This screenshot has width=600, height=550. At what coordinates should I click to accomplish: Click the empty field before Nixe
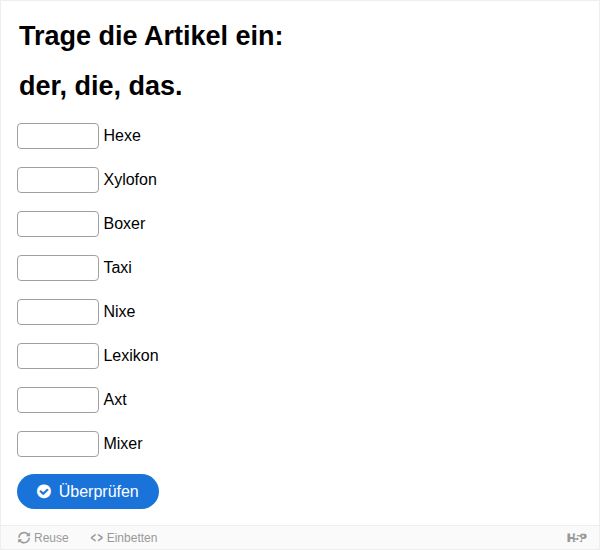point(58,312)
